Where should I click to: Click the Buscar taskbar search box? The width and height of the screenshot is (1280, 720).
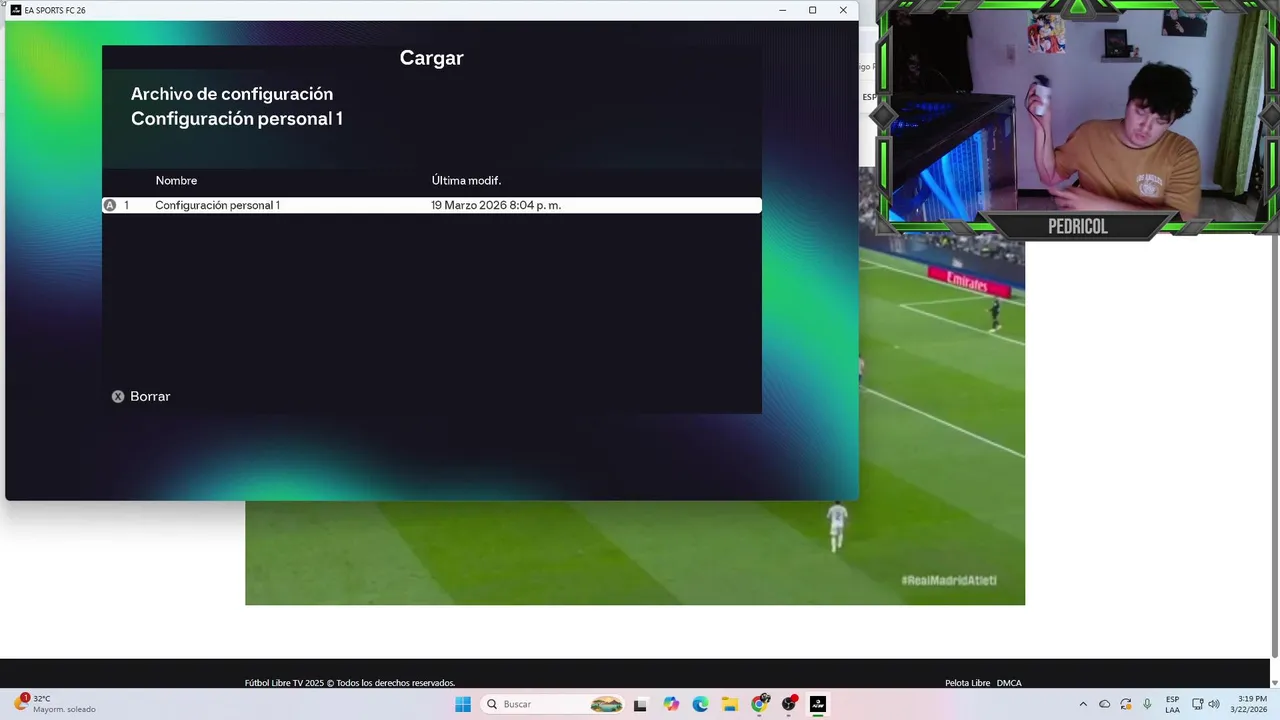coord(553,704)
